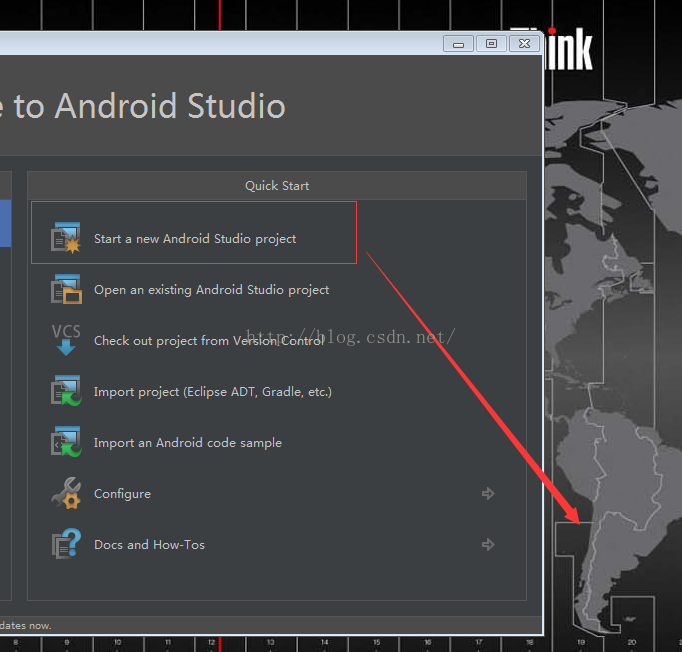
Task: Click the Quick Start panel header
Action: (x=277, y=186)
